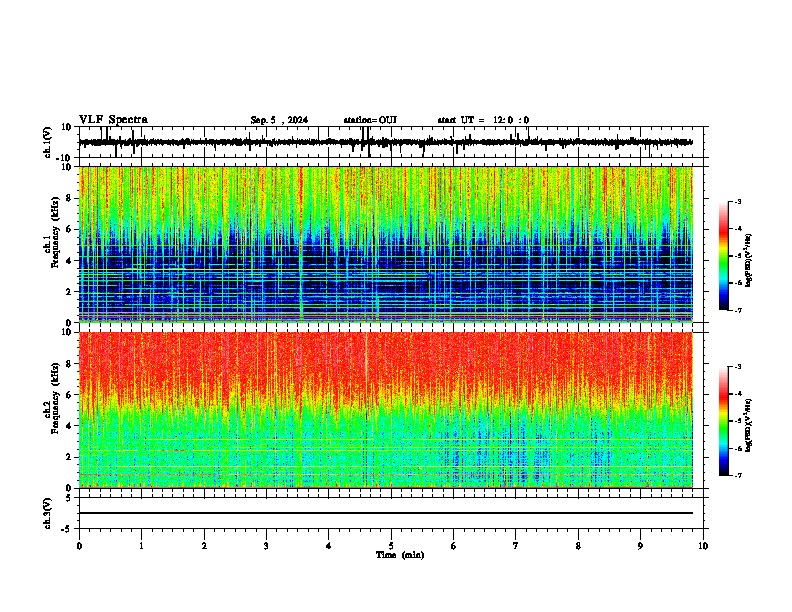Click the "VLF Spectra" title text
Viewport: 792px width, 612px height.
coord(113,120)
